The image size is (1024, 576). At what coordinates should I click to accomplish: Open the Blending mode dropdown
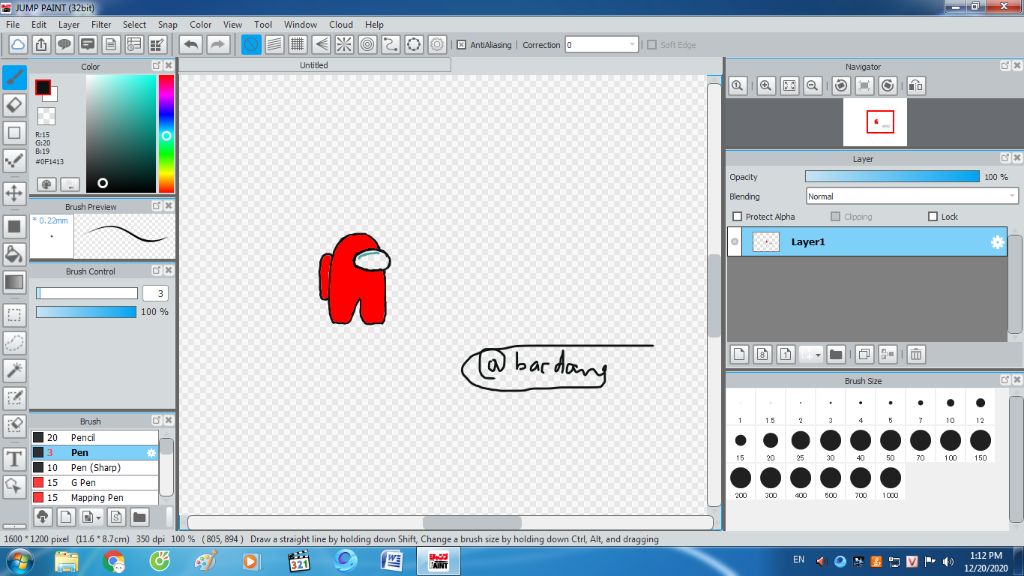(912, 196)
